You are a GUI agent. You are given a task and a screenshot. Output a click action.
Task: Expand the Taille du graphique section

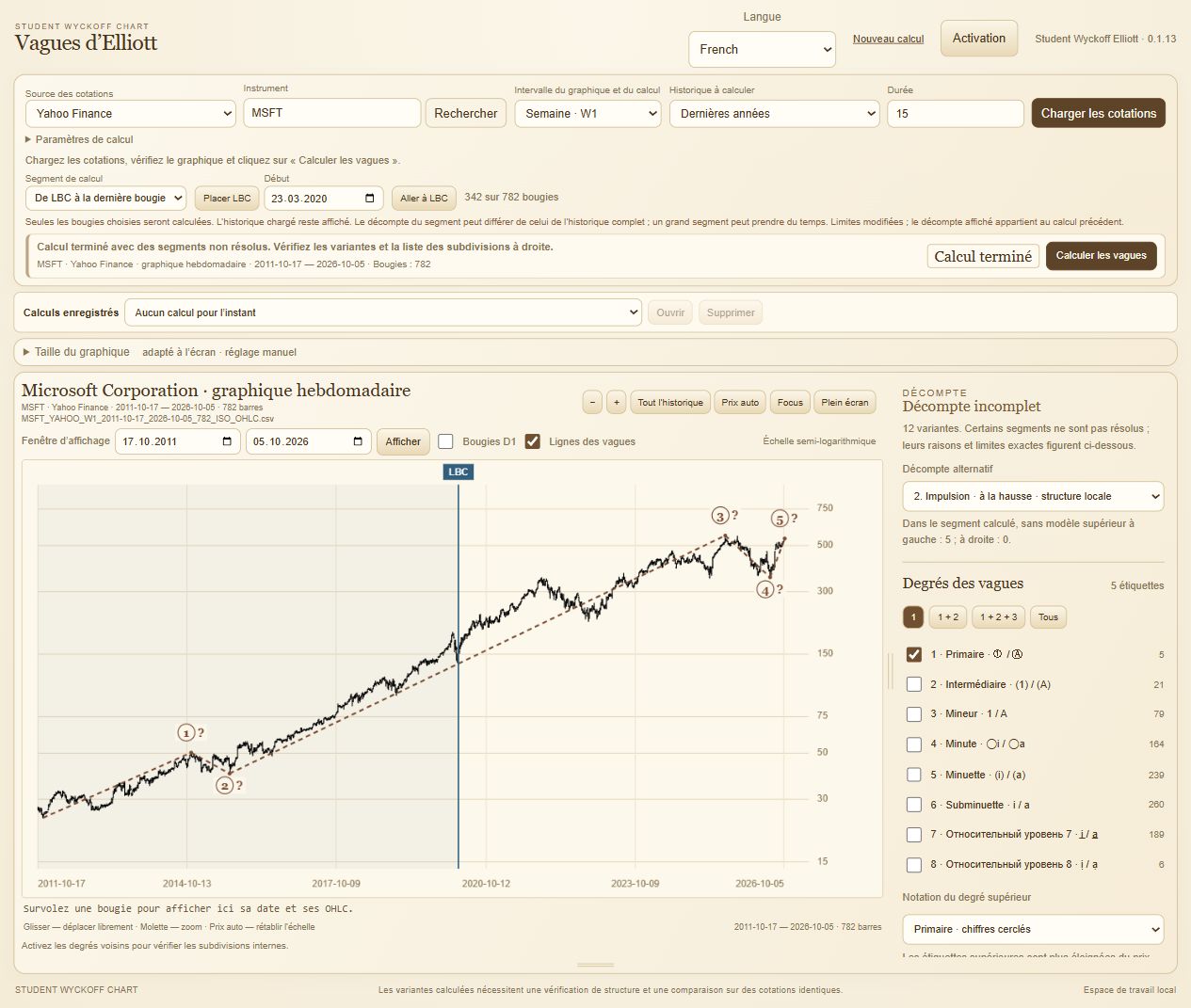(x=77, y=352)
